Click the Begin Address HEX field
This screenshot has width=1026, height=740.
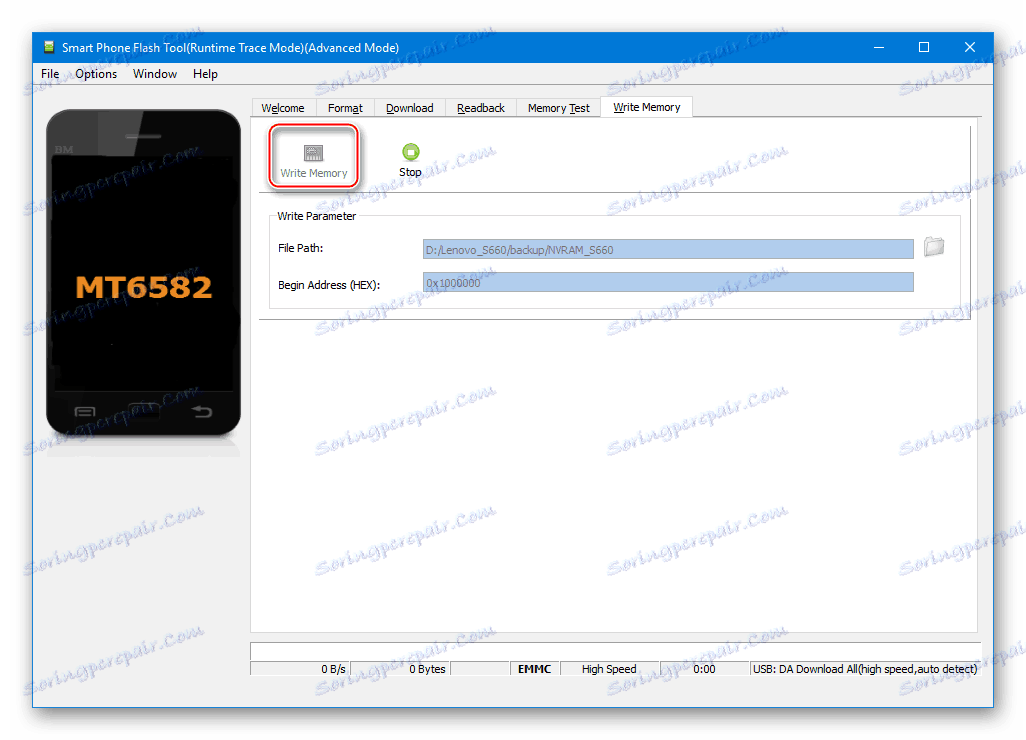[x=668, y=282]
